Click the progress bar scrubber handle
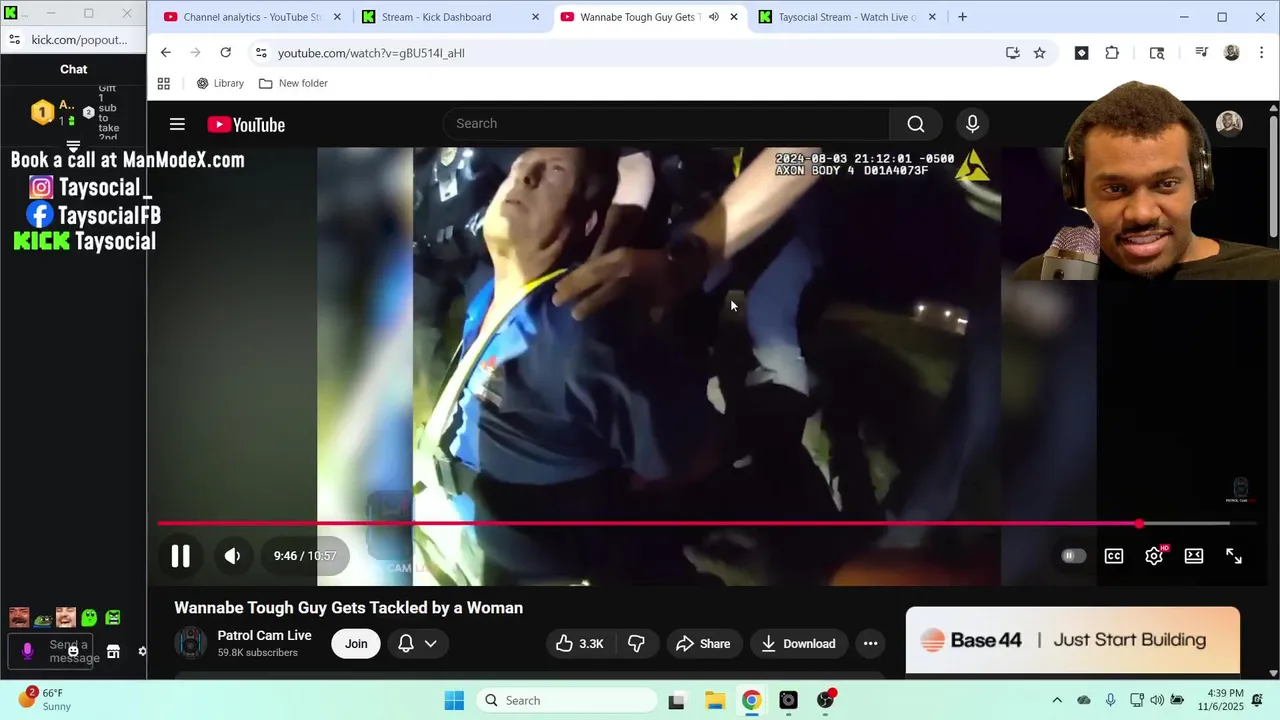 pyautogui.click(x=1139, y=523)
